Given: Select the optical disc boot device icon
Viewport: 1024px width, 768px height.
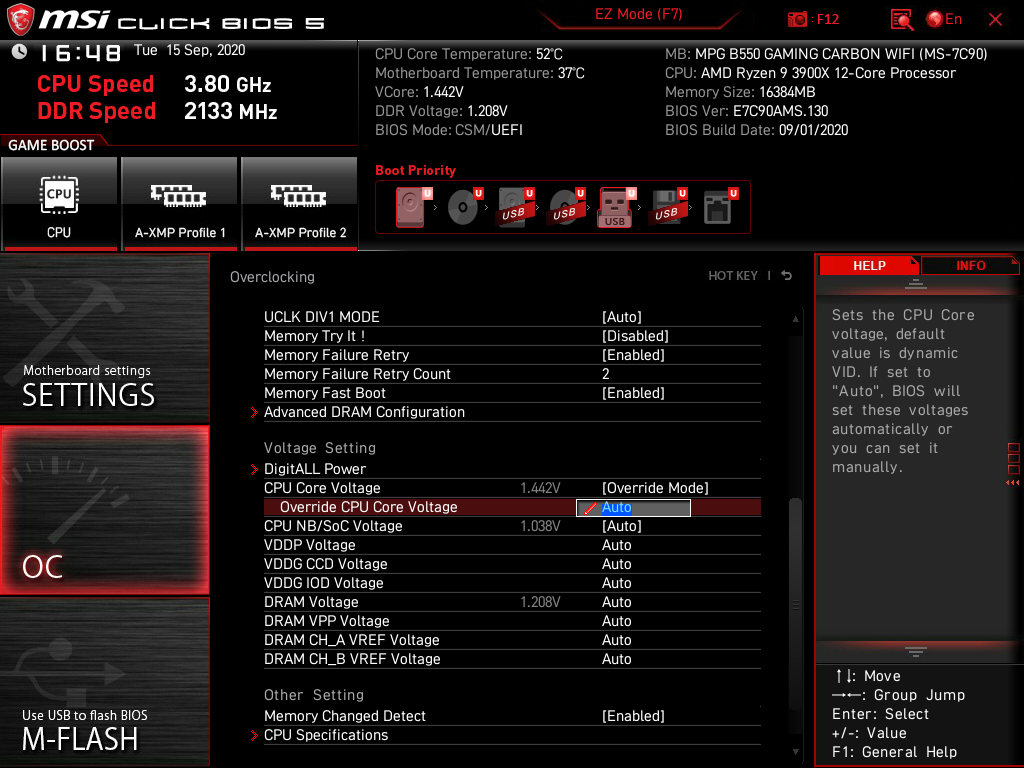Looking at the screenshot, I should click(x=464, y=206).
